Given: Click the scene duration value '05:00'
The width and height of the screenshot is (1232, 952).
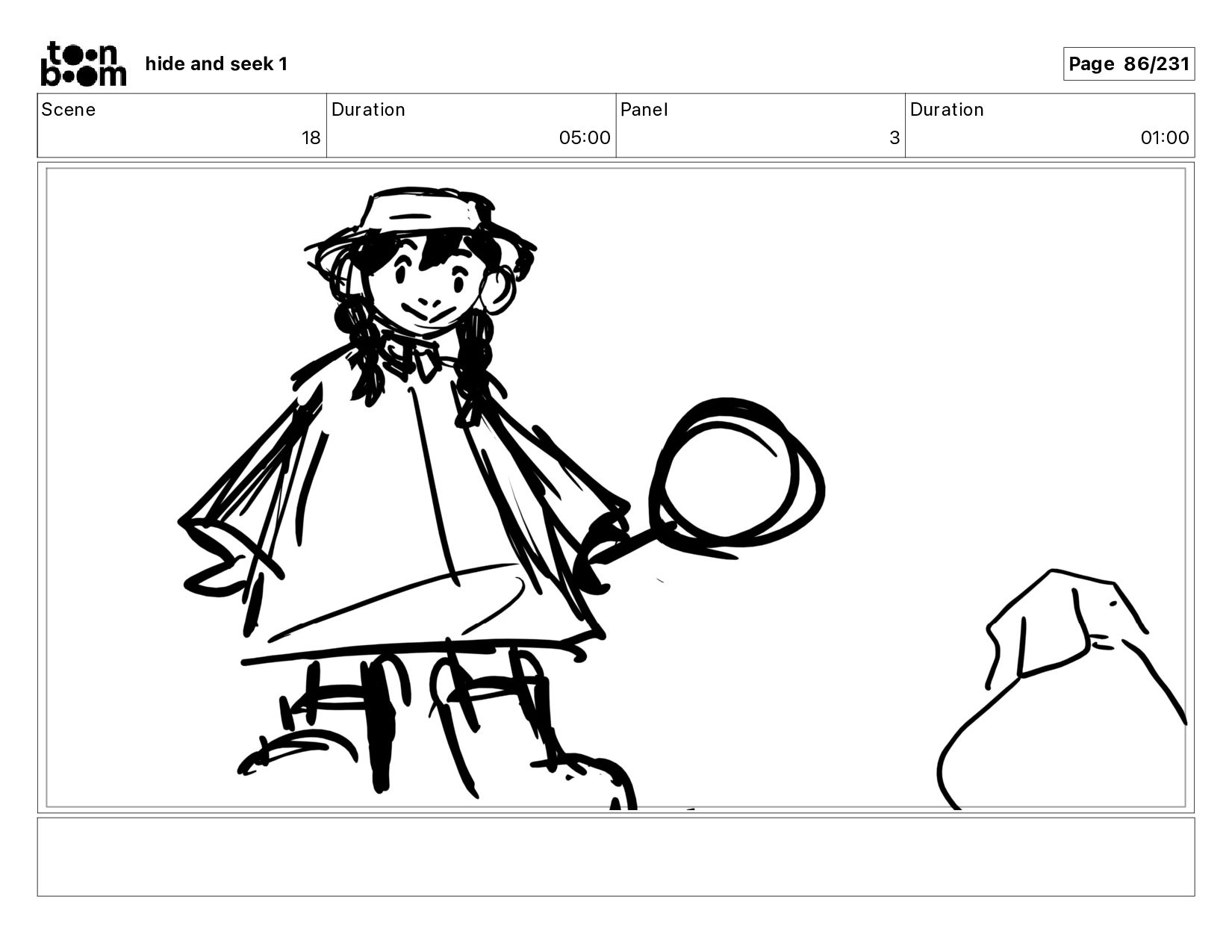Looking at the screenshot, I should (585, 138).
